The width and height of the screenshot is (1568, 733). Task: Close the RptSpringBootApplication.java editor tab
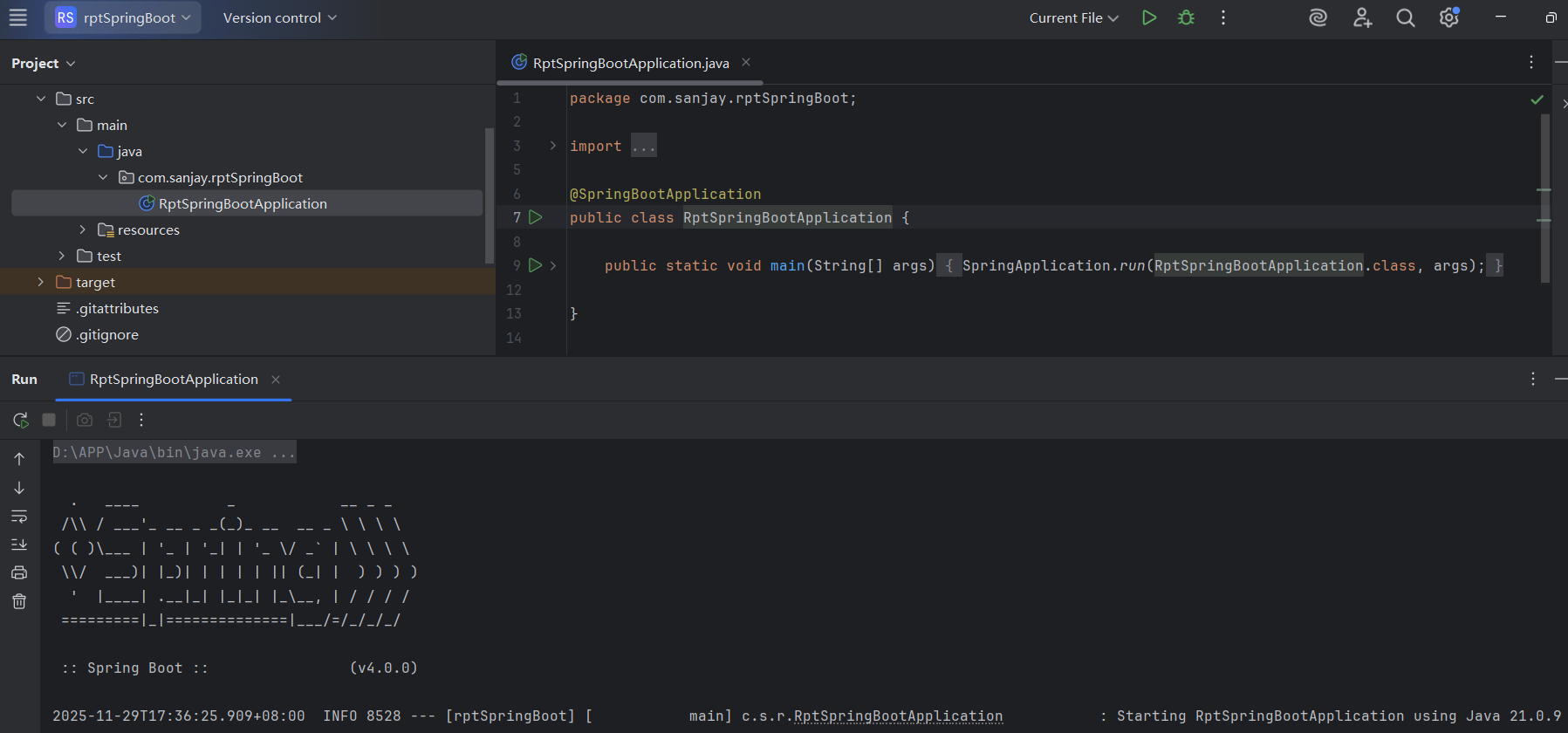point(746,62)
